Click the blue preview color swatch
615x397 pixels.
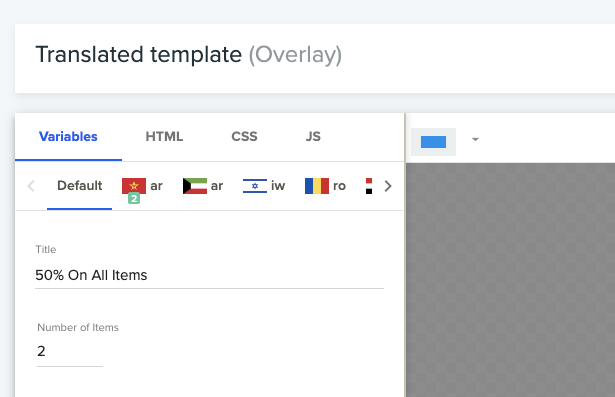coord(433,142)
